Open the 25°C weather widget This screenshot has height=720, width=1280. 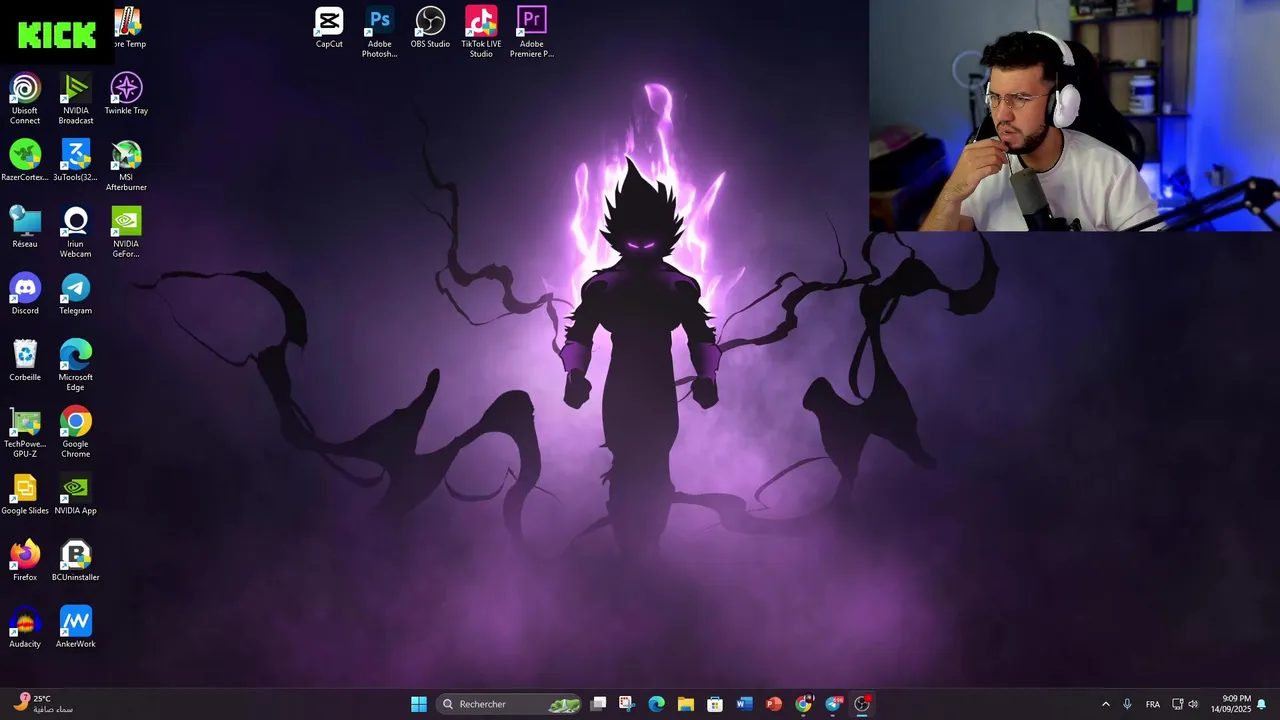click(43, 704)
